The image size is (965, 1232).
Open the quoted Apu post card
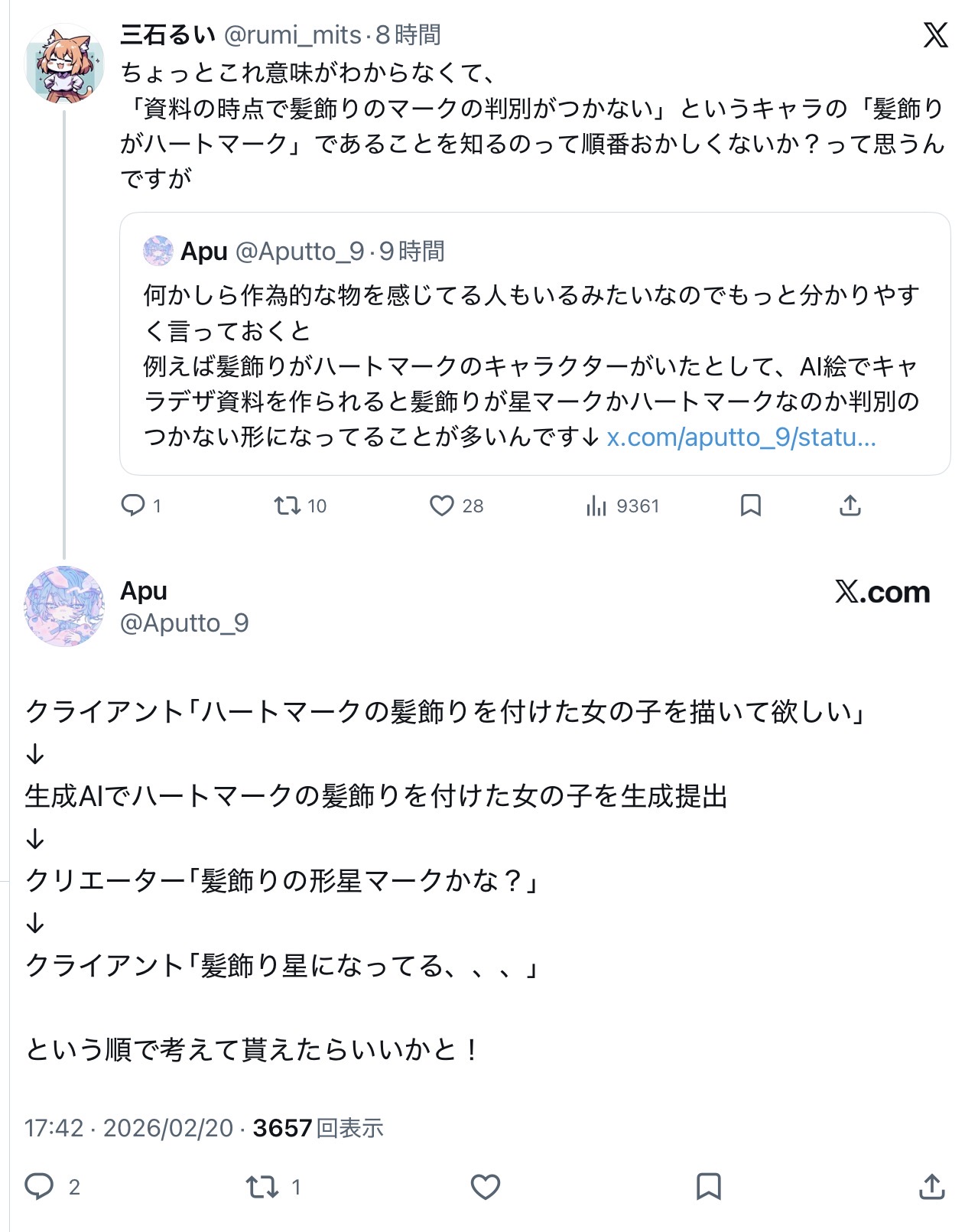(x=534, y=344)
